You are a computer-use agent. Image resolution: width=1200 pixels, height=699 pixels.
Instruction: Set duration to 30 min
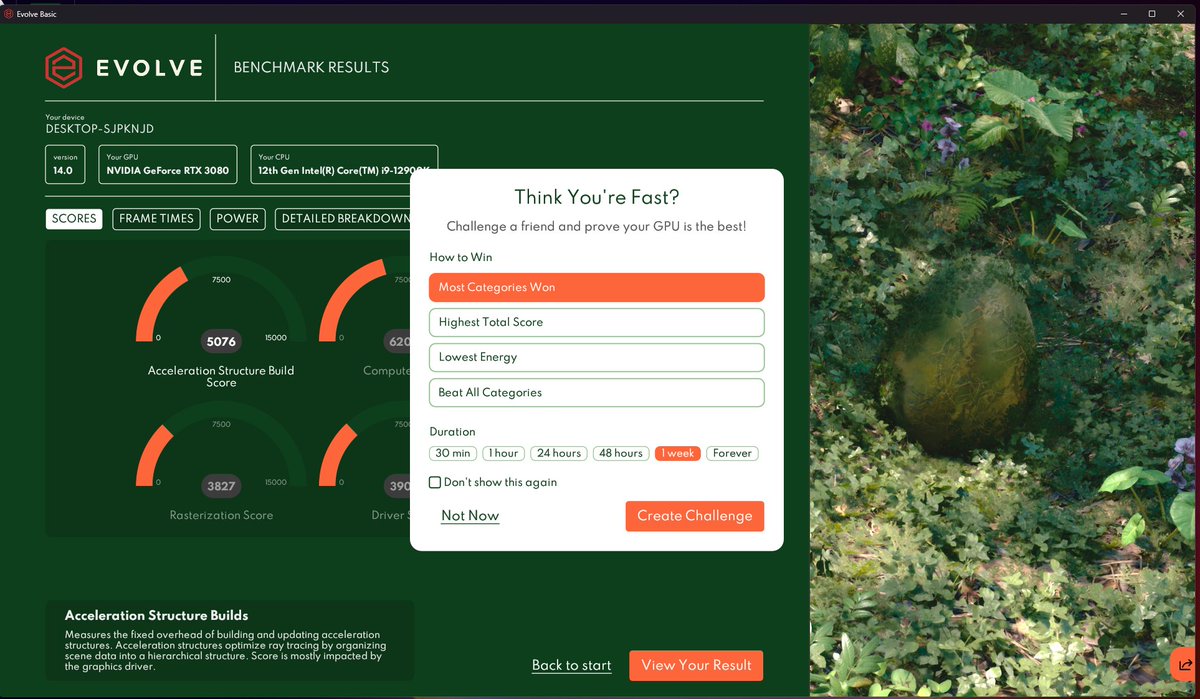click(x=453, y=453)
